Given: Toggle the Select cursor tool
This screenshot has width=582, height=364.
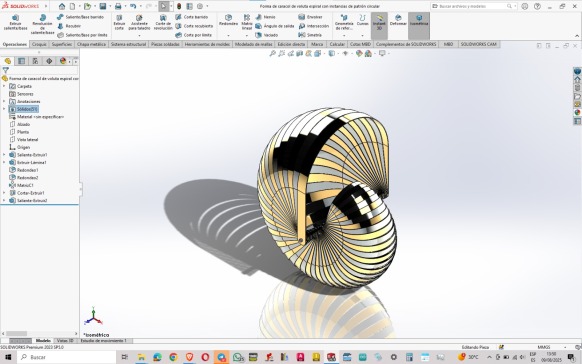Looking at the screenshot, I should coord(163,6).
